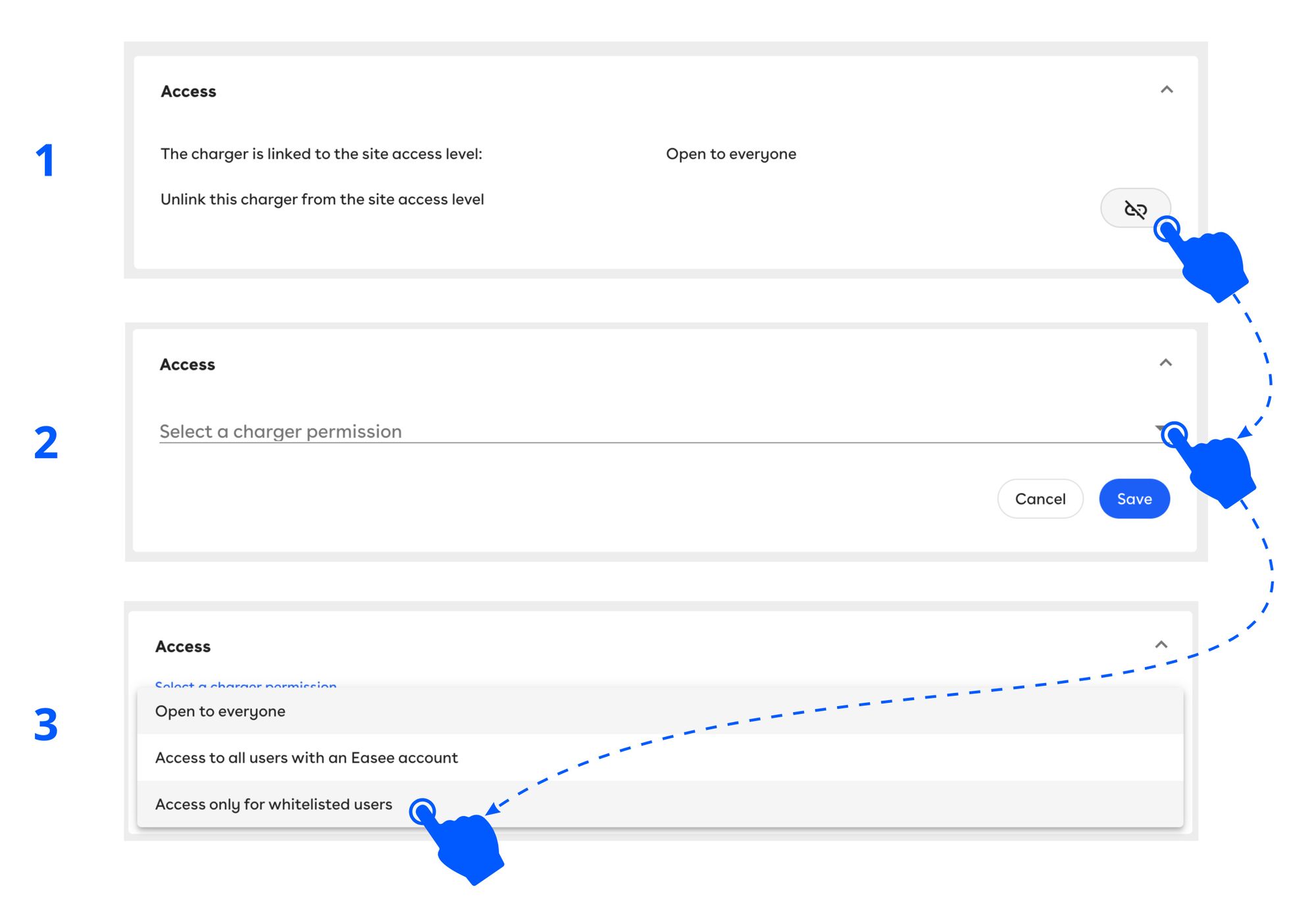The image size is (1316, 918).
Task: Click the unlink charger icon button
Action: tap(1135, 209)
